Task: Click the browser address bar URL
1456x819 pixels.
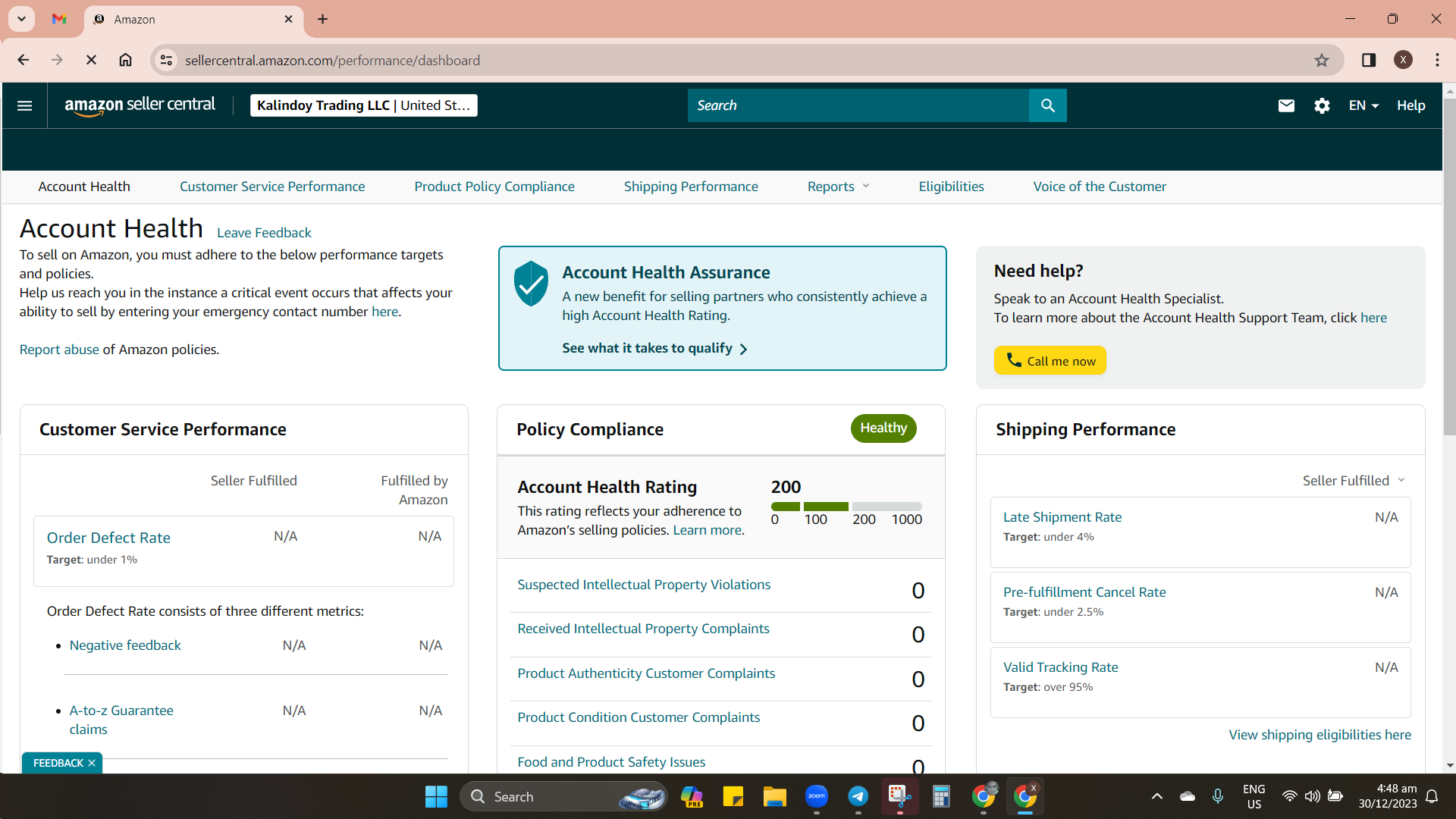Action: point(332,60)
